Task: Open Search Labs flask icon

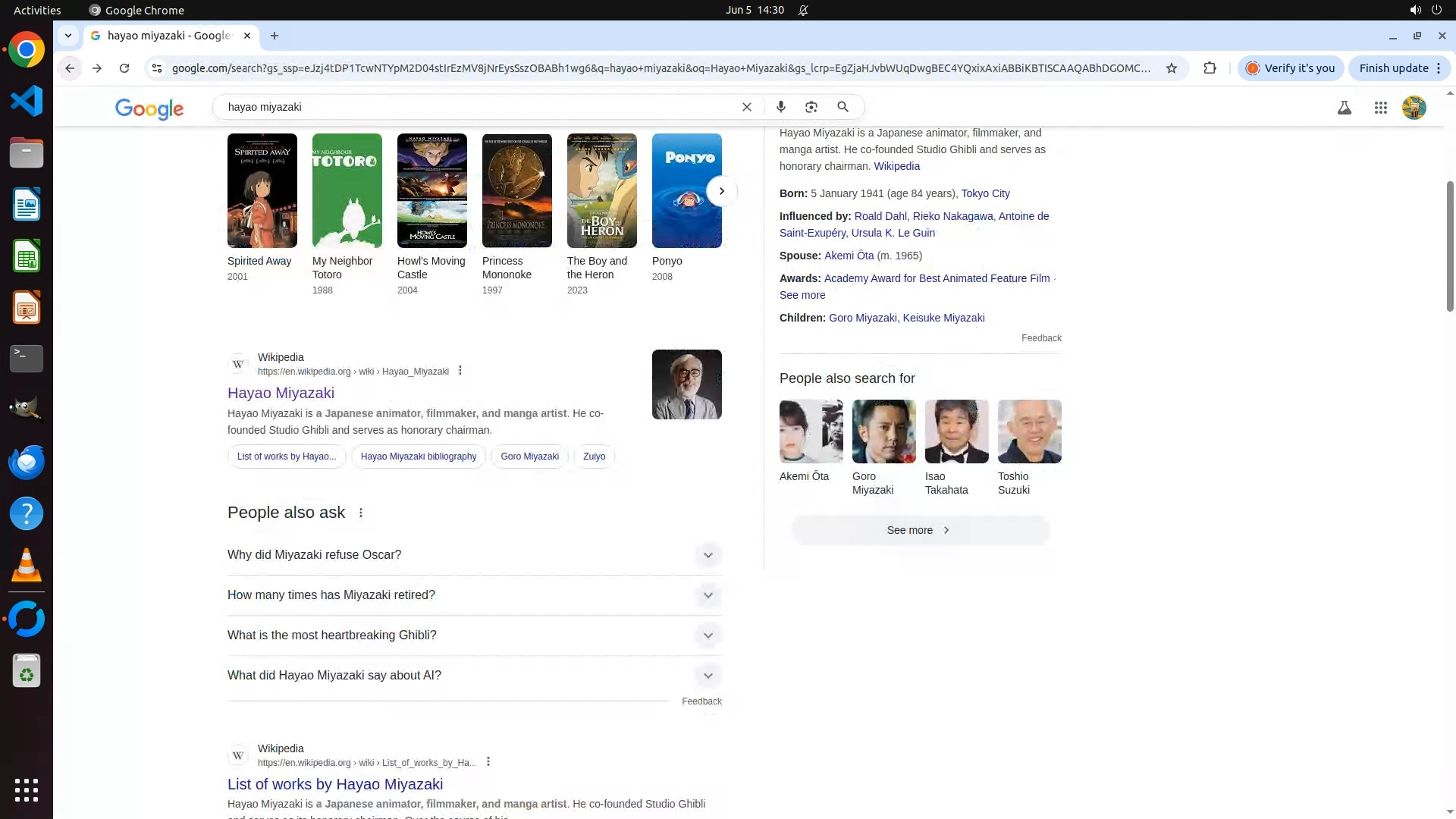Action: (x=1344, y=108)
